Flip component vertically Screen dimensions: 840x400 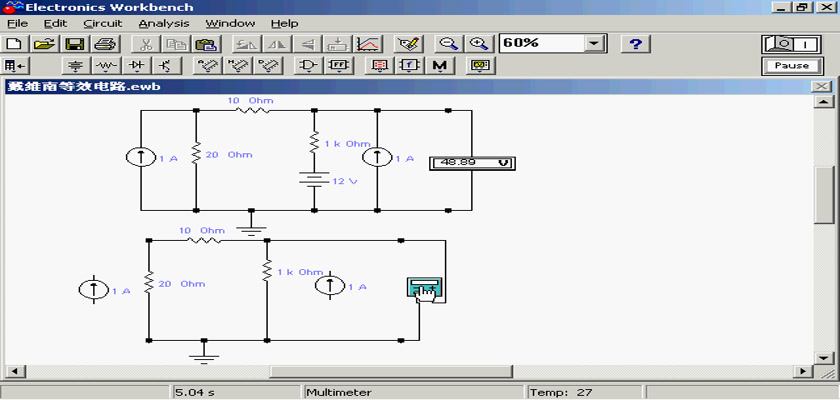click(x=308, y=44)
